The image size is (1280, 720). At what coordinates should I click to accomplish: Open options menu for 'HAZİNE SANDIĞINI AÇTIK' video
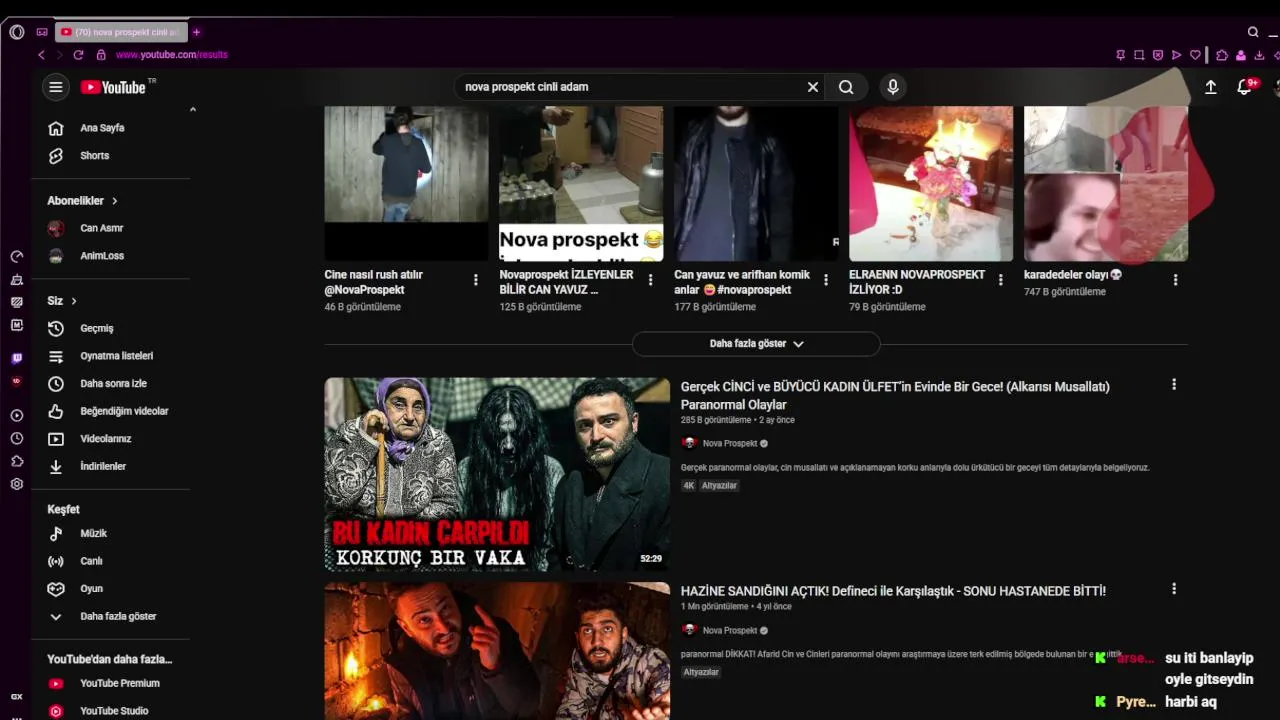1174,589
